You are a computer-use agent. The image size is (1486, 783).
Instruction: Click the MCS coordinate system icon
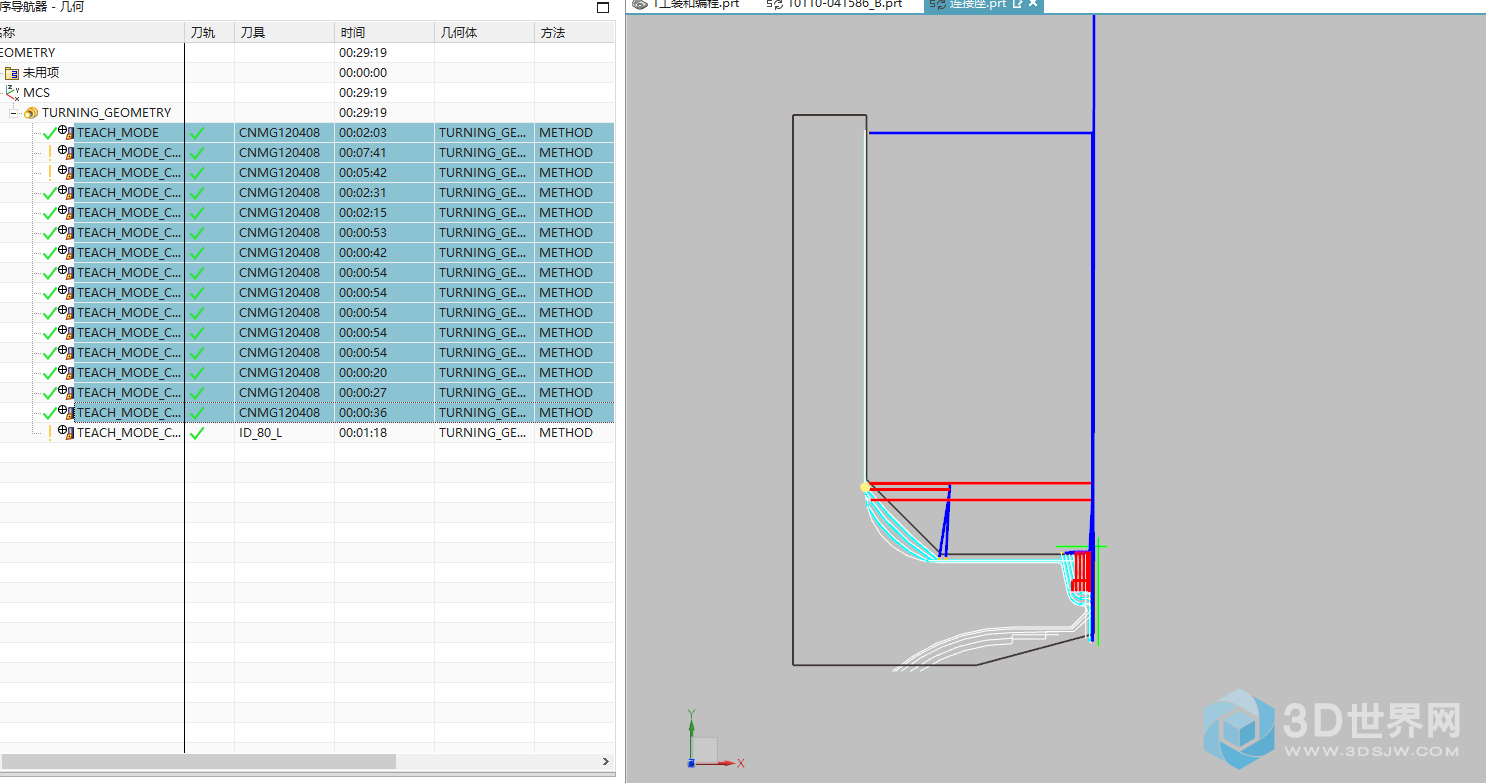coord(13,93)
